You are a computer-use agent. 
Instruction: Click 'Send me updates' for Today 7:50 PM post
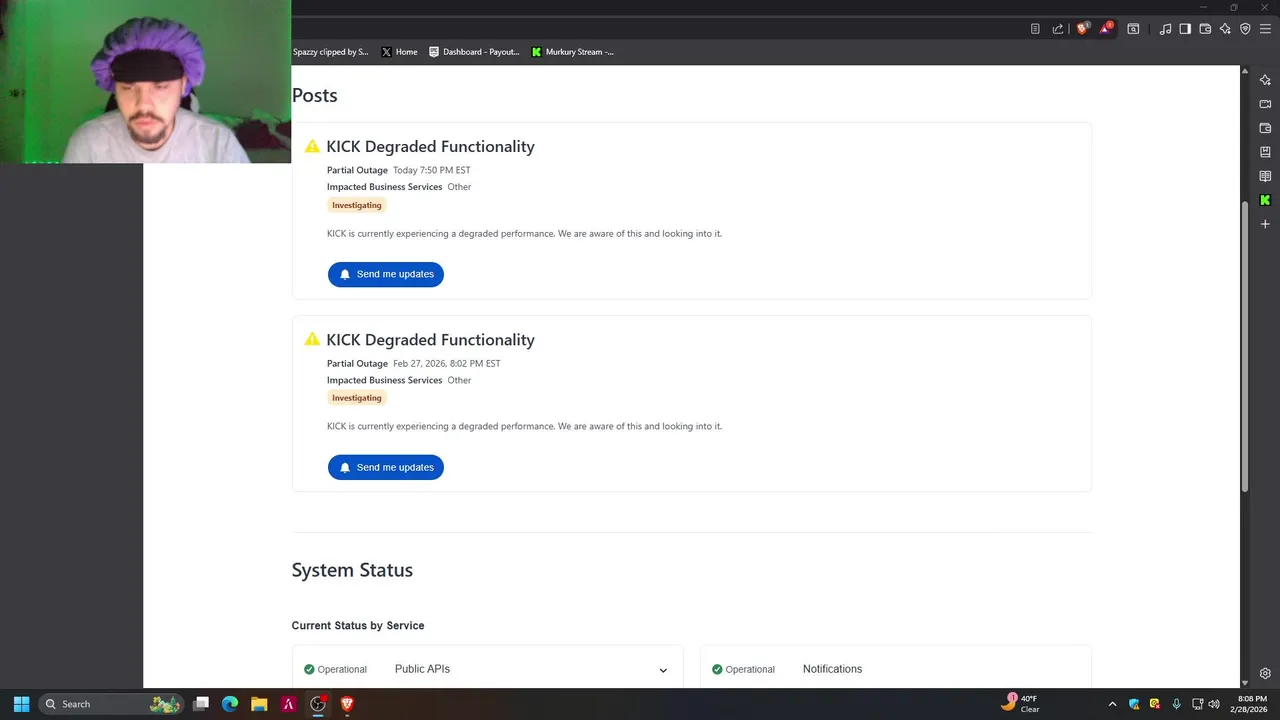(386, 274)
